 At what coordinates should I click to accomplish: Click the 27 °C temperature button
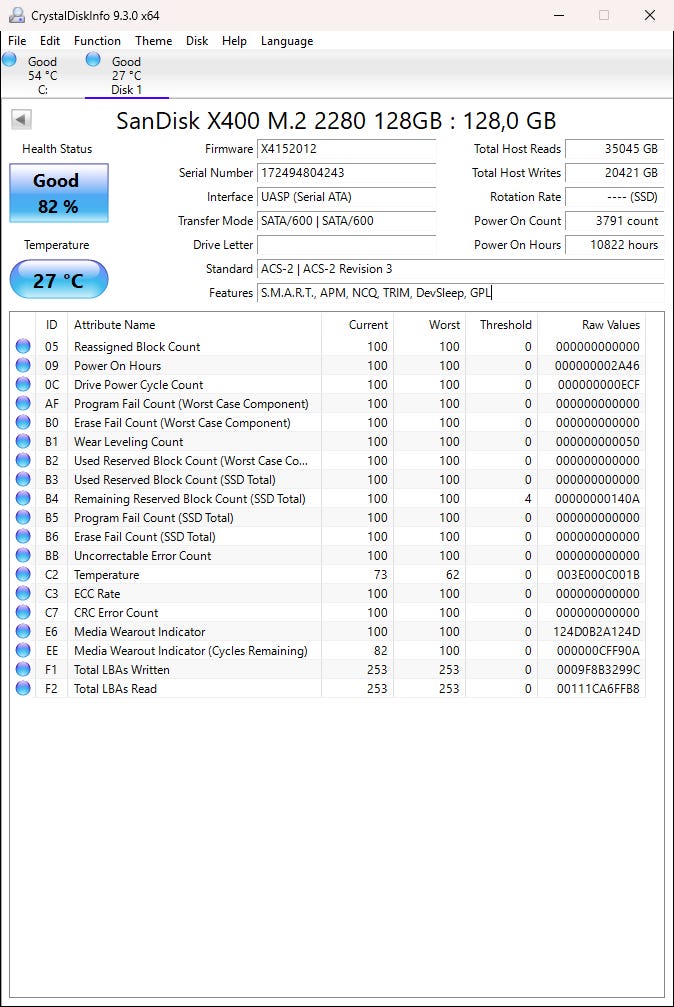58,279
